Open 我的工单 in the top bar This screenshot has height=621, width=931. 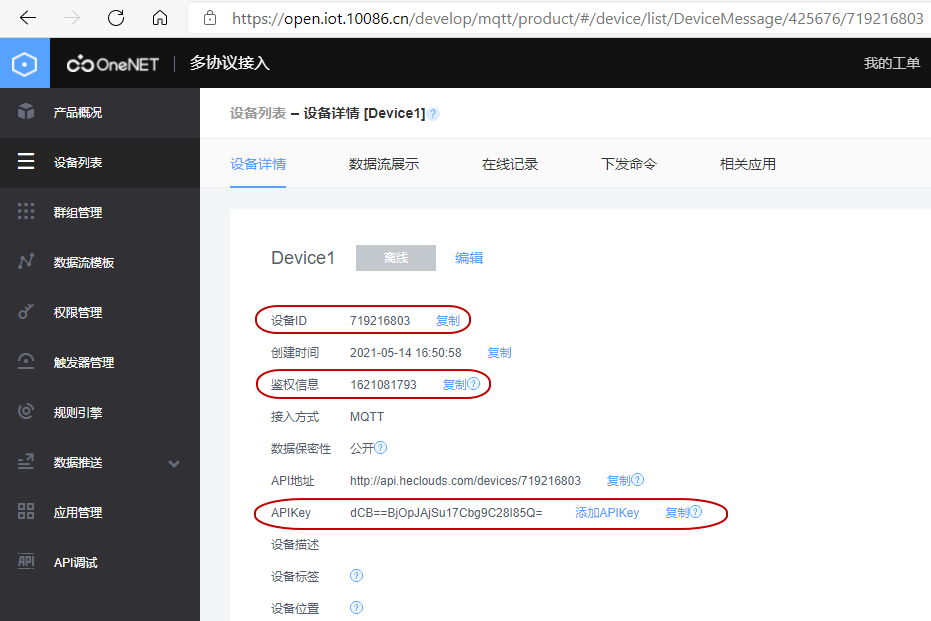tap(891, 62)
